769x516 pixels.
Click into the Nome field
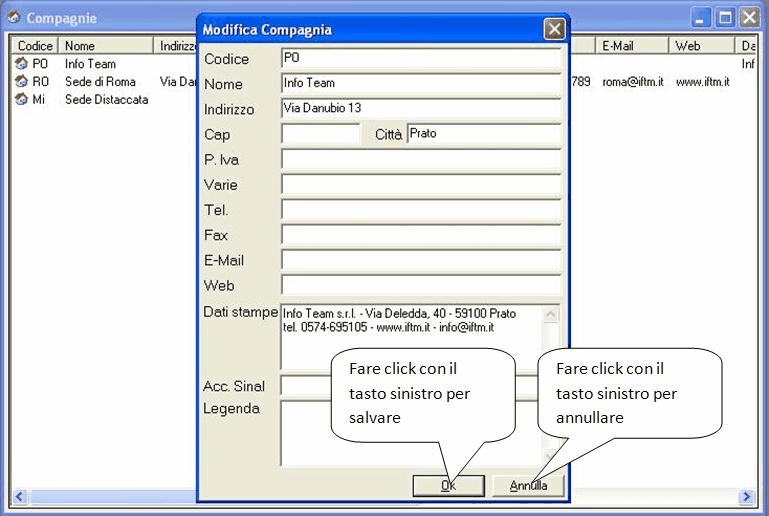[421, 83]
